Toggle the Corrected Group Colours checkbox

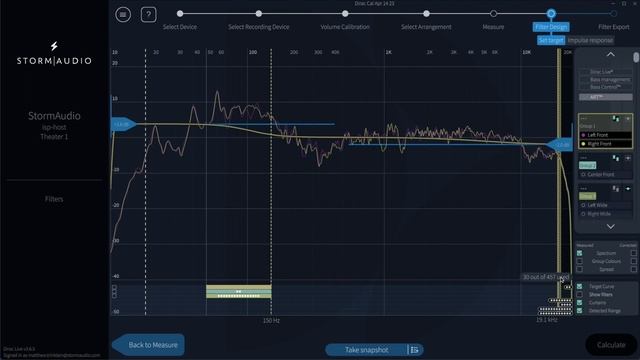(634, 261)
